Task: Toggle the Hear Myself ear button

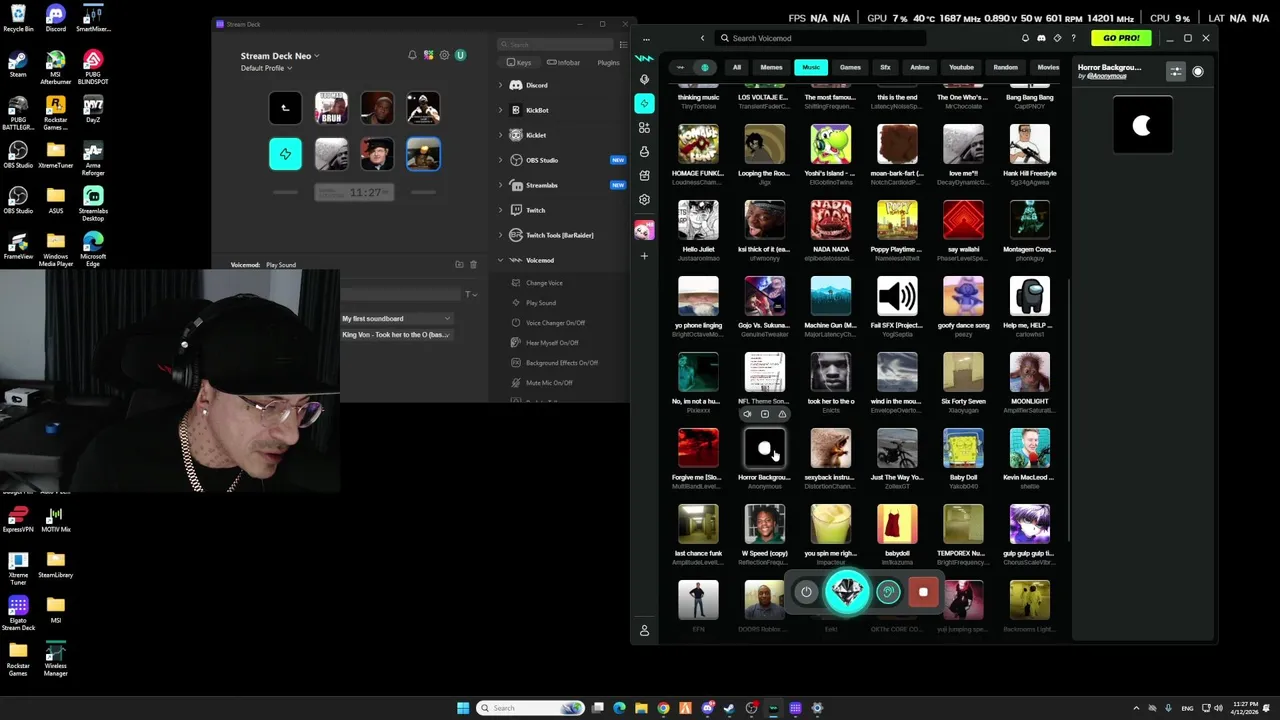Action: [888, 592]
